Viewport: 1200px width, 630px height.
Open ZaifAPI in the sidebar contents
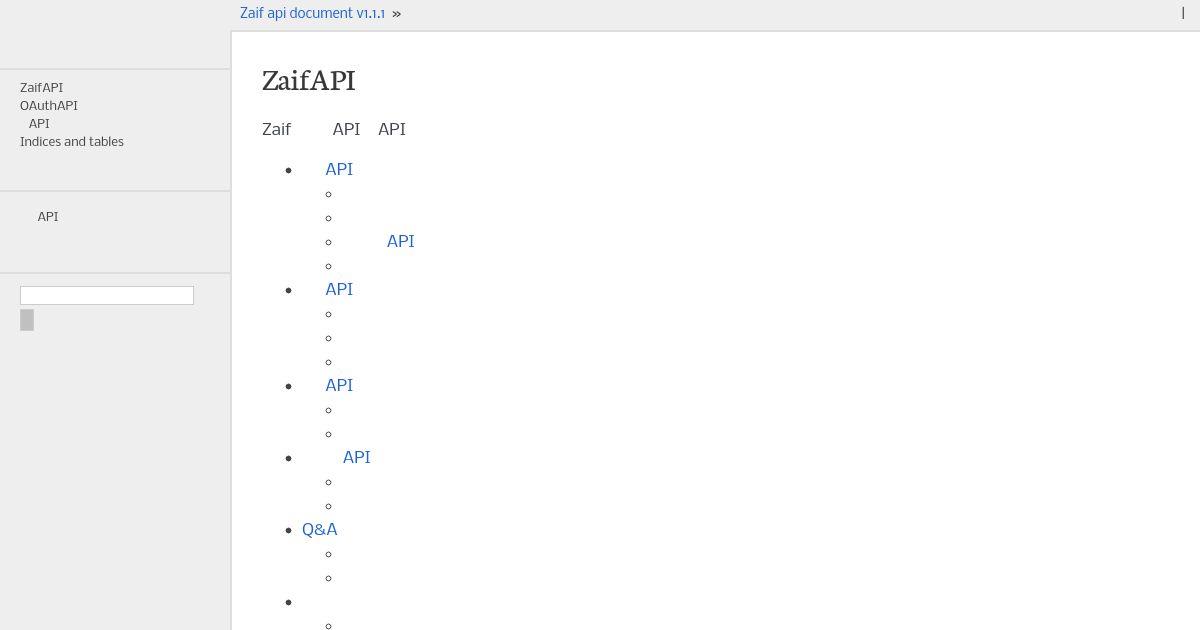(41, 88)
